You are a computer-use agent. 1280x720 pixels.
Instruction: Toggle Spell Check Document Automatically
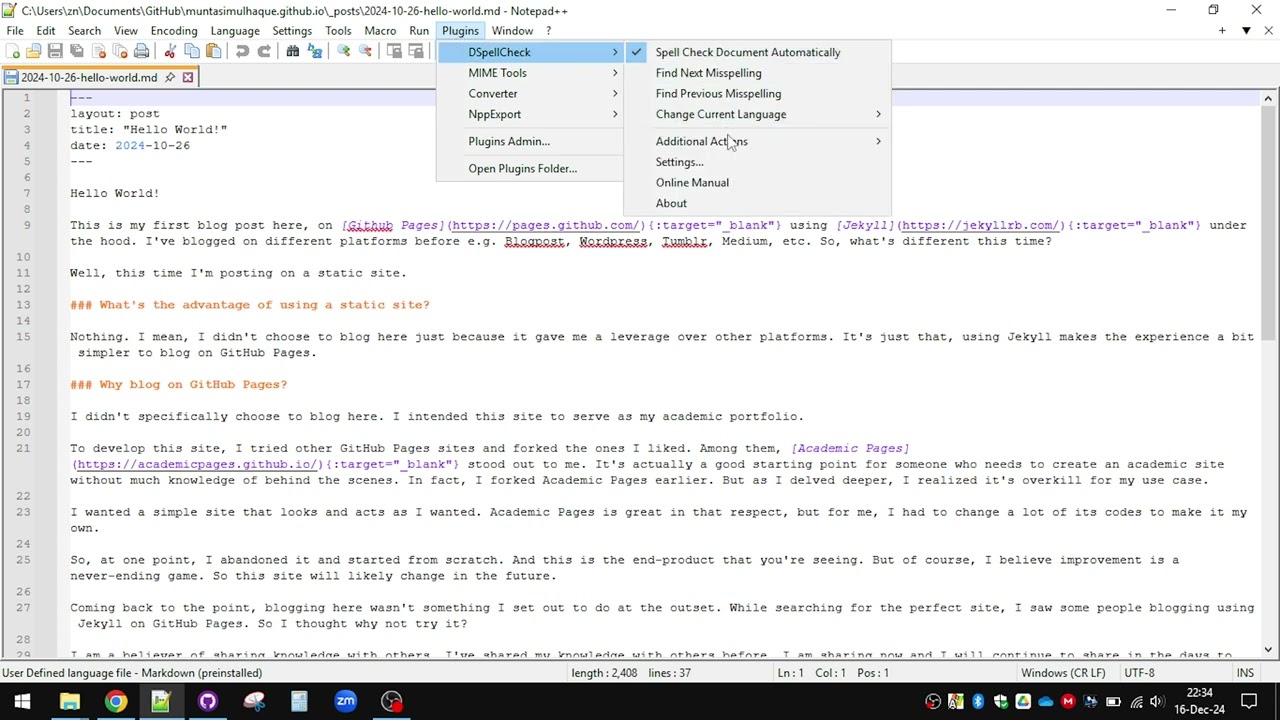point(748,52)
